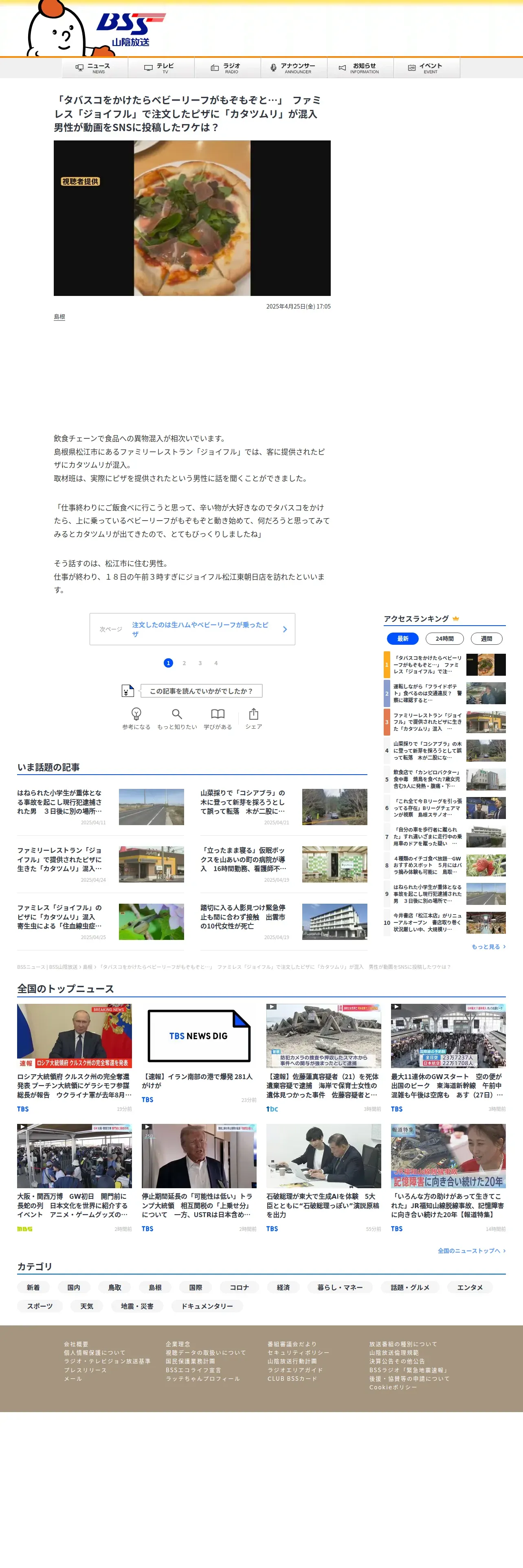Click BSSニュース | BSS山陰放送 breadcrumb
The image size is (523, 1568).
pyautogui.click(x=47, y=967)
